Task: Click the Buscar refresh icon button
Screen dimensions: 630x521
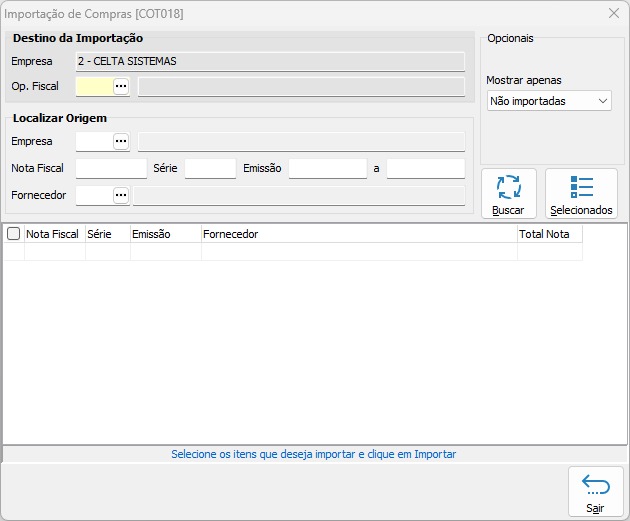Action: click(508, 193)
